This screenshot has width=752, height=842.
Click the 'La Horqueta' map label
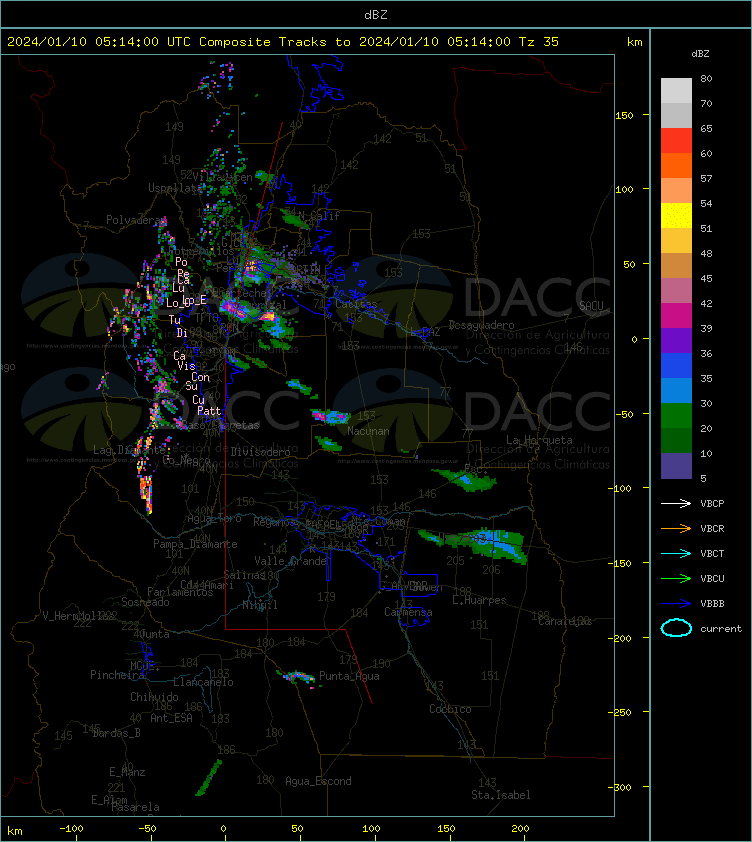pos(539,440)
